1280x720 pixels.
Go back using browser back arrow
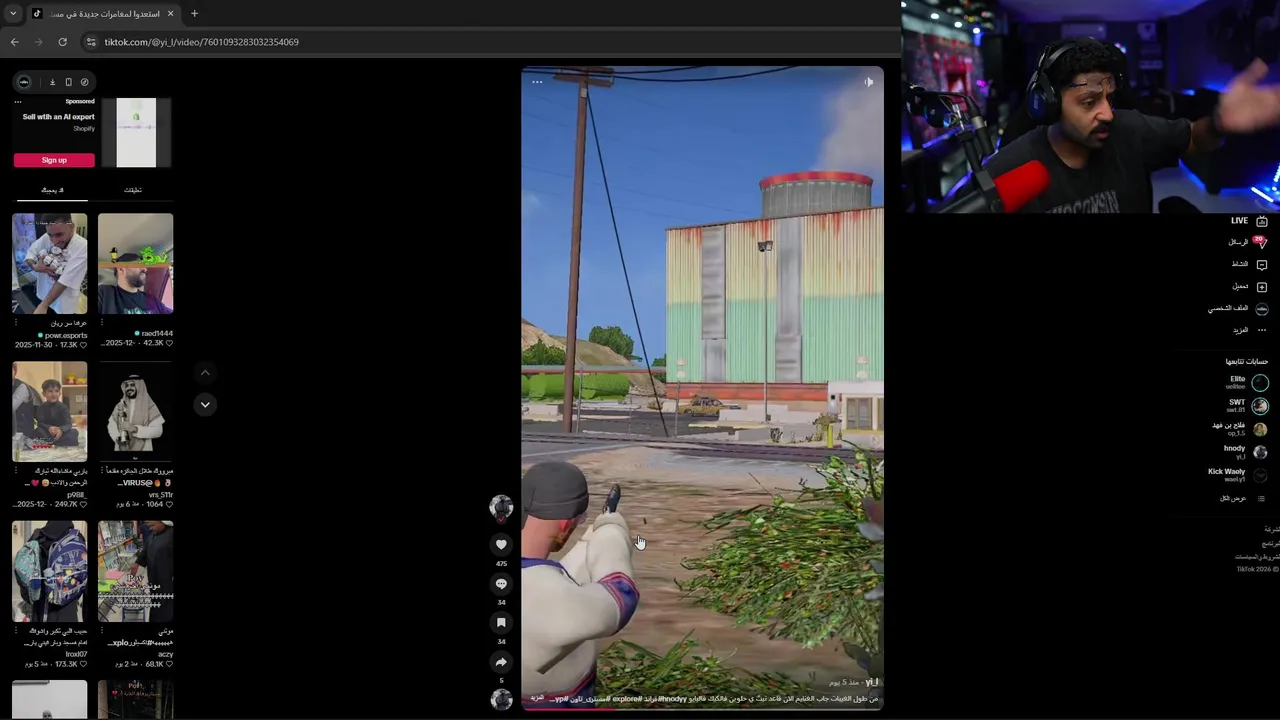(14, 42)
